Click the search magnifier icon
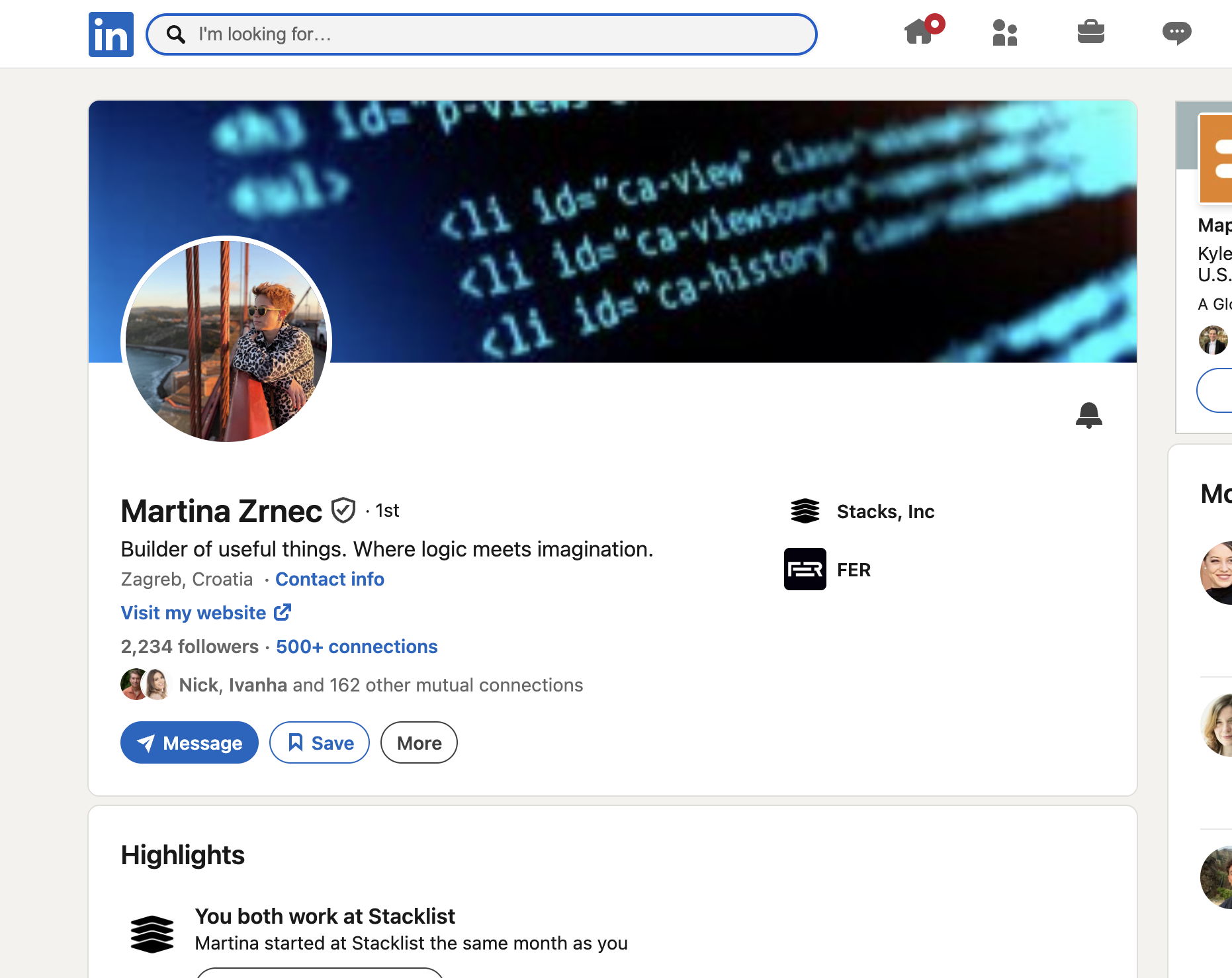Screen dimensions: 1232x978 coord(175,34)
